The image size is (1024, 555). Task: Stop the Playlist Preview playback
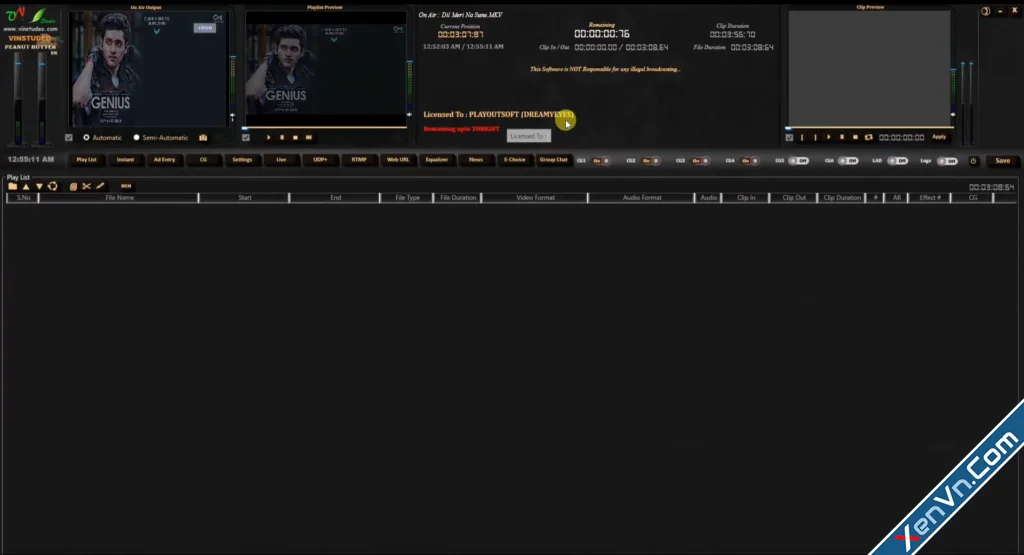(x=295, y=138)
